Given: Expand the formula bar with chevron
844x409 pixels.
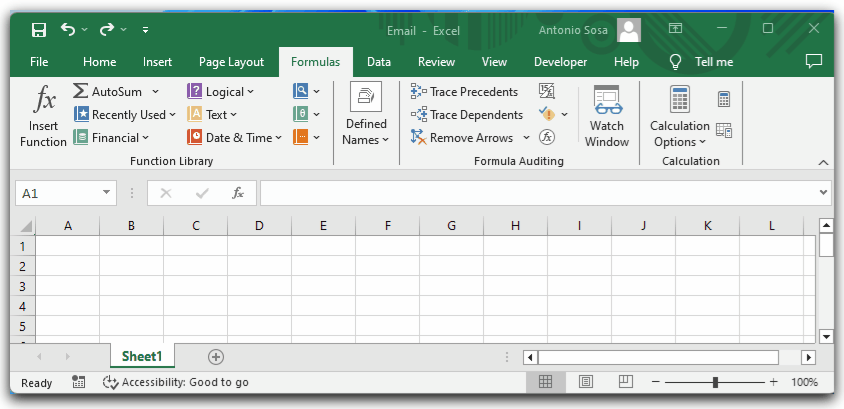Looking at the screenshot, I should point(823,192).
